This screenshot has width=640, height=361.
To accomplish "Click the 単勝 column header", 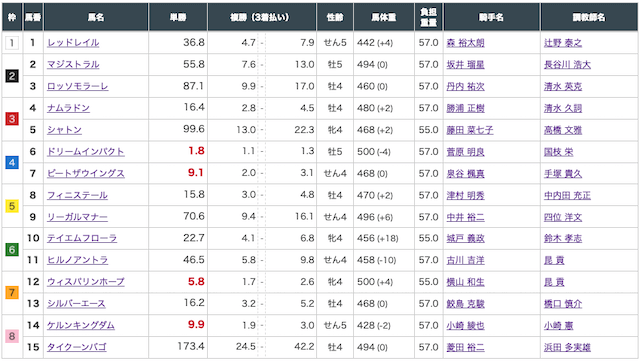I will click(x=178, y=17).
